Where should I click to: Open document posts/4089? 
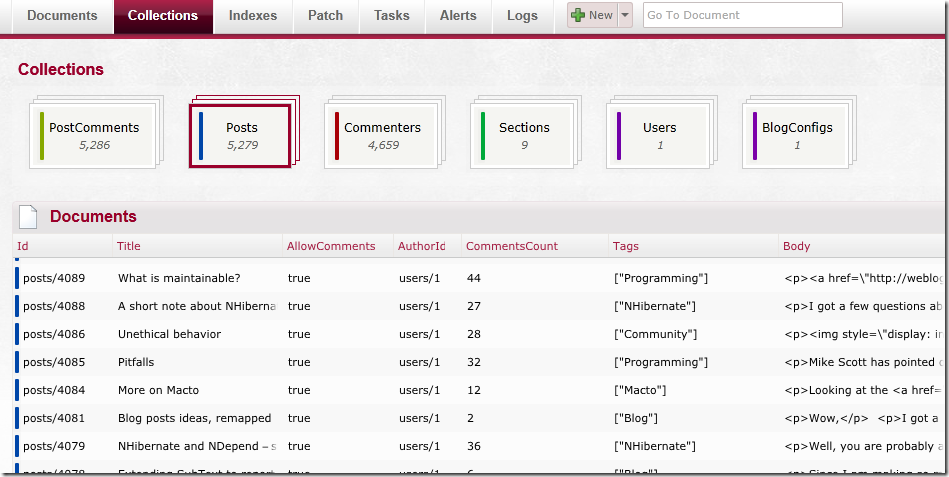(x=54, y=278)
